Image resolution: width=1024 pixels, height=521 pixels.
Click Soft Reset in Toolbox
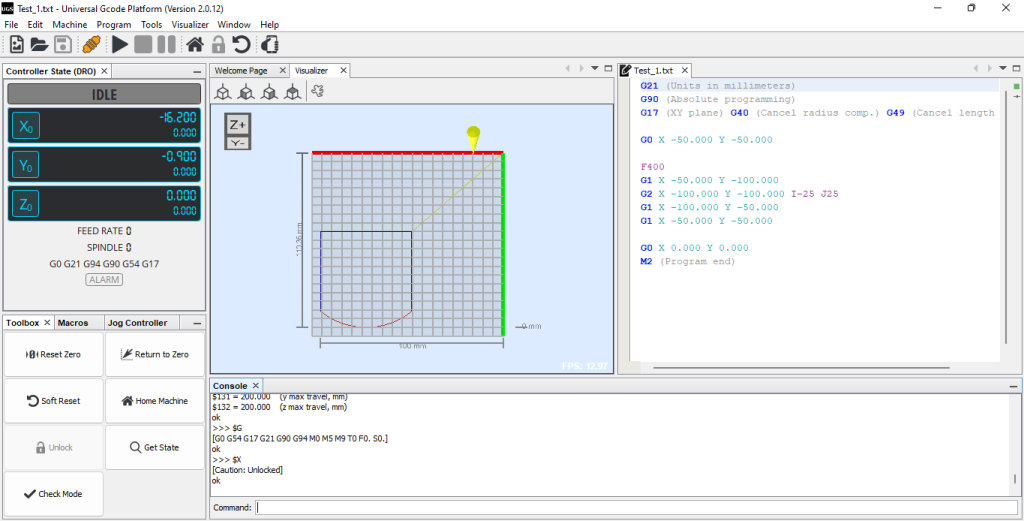pyautogui.click(x=54, y=401)
